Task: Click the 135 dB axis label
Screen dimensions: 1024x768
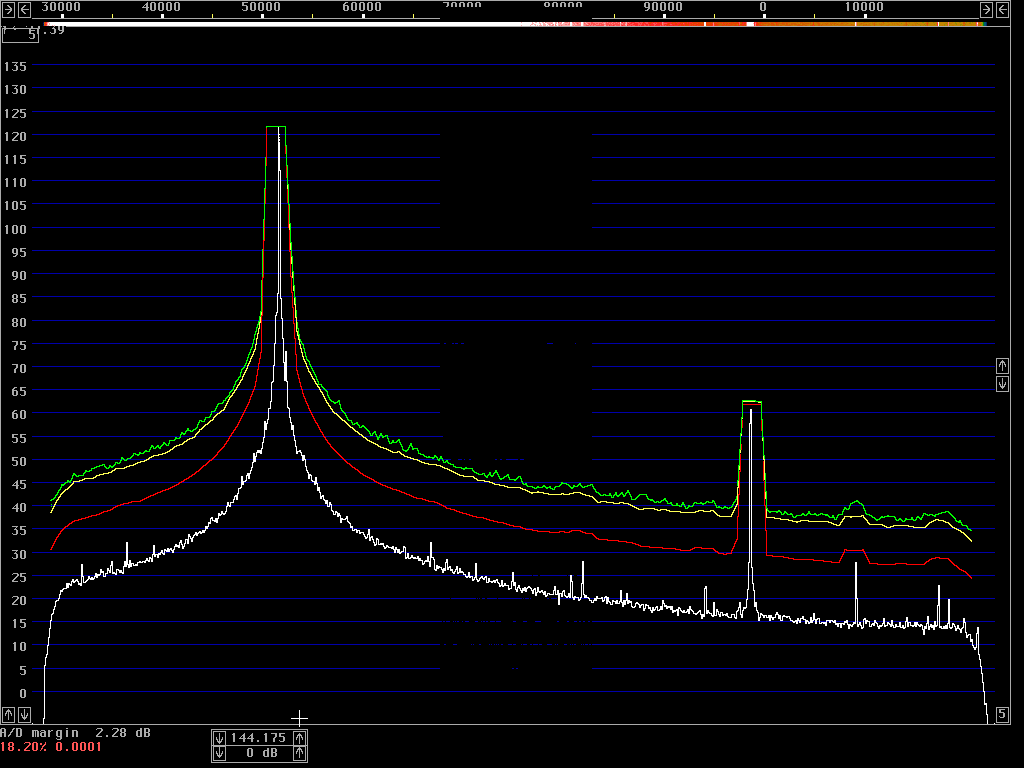Action: [x=15, y=67]
